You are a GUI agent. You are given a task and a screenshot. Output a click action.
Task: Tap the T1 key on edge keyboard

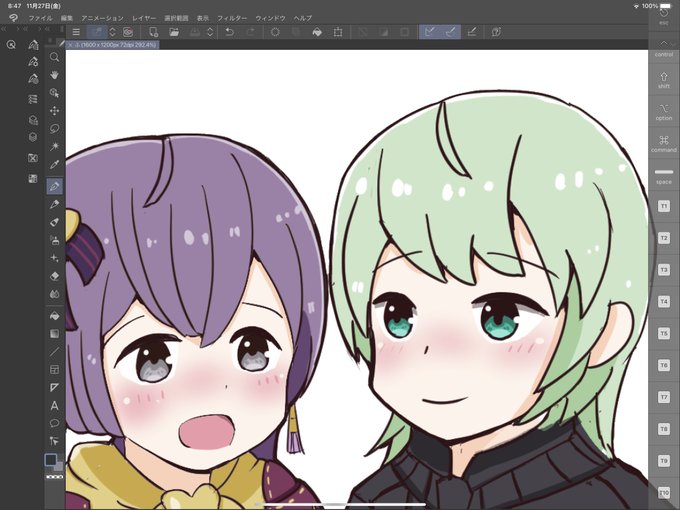tap(664, 206)
